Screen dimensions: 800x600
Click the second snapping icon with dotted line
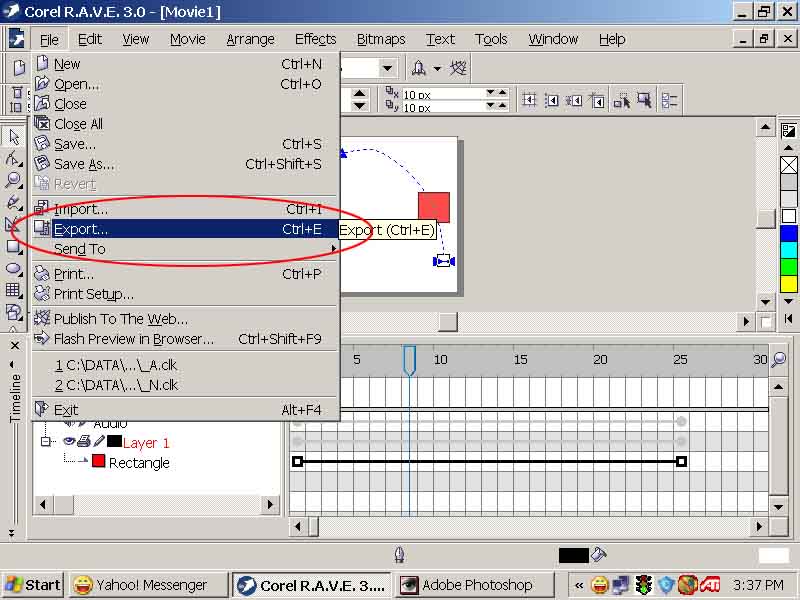pyautogui.click(x=552, y=100)
